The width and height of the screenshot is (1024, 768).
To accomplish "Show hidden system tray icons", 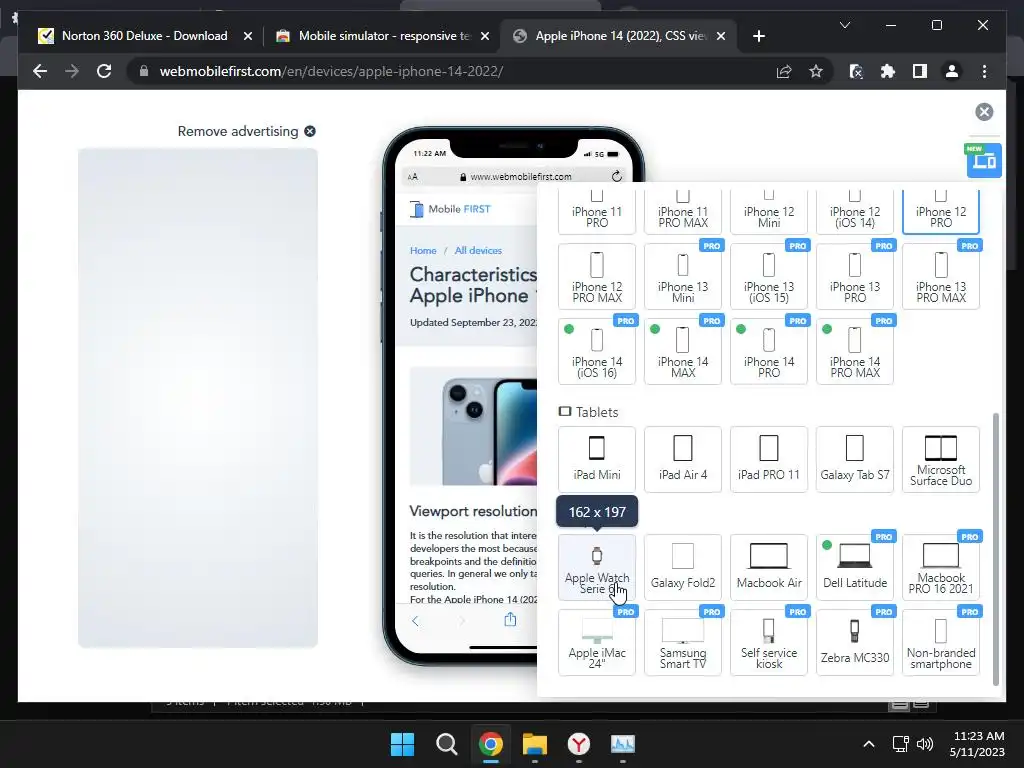I will 869,744.
